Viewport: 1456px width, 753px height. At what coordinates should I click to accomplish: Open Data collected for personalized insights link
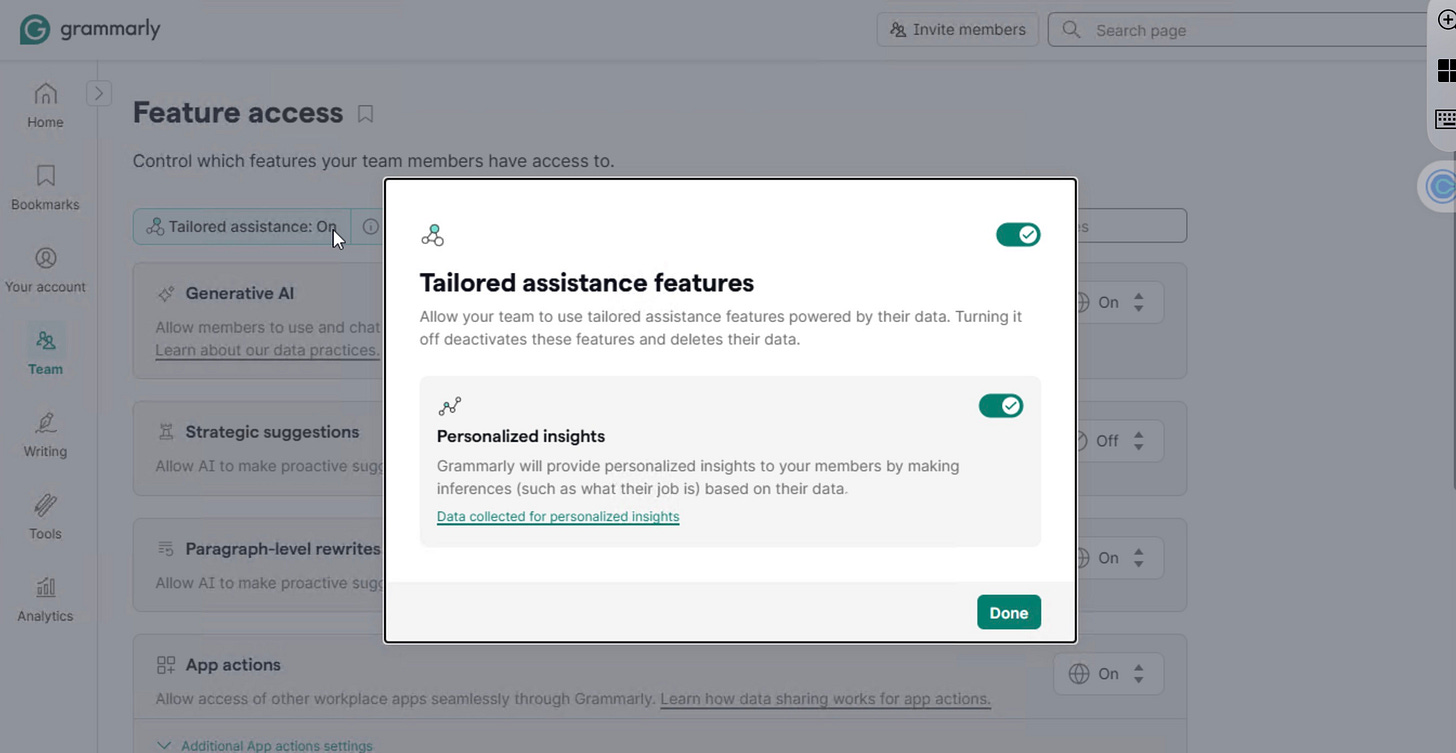pyautogui.click(x=558, y=517)
